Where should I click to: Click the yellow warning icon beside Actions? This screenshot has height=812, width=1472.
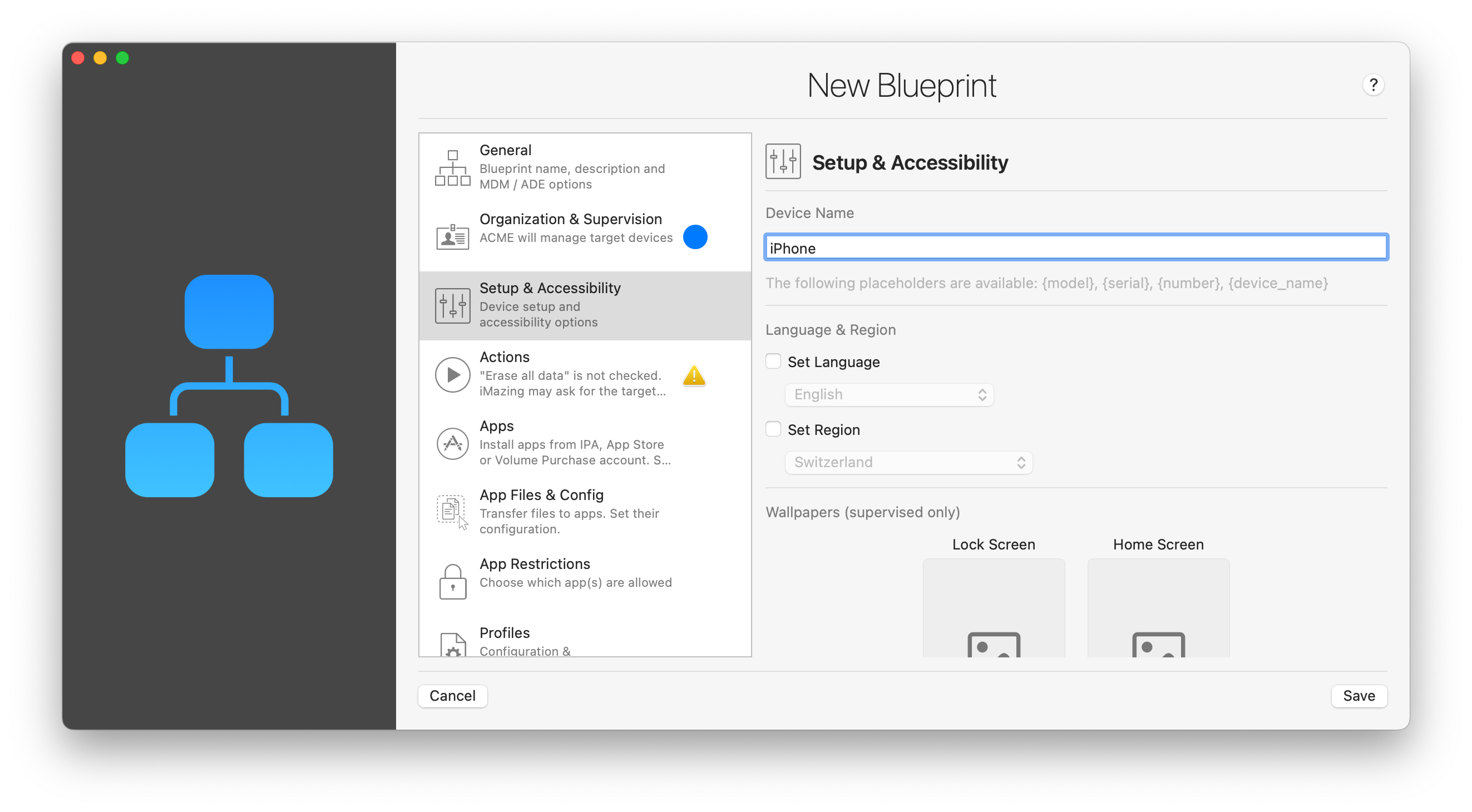click(694, 375)
